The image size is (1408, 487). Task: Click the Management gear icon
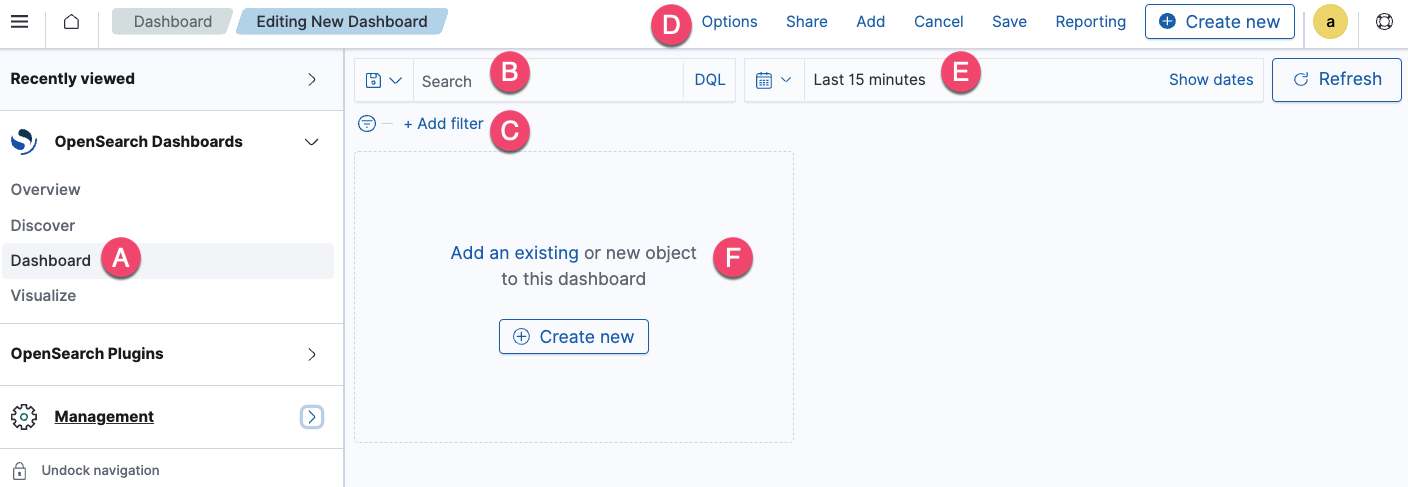pos(24,417)
